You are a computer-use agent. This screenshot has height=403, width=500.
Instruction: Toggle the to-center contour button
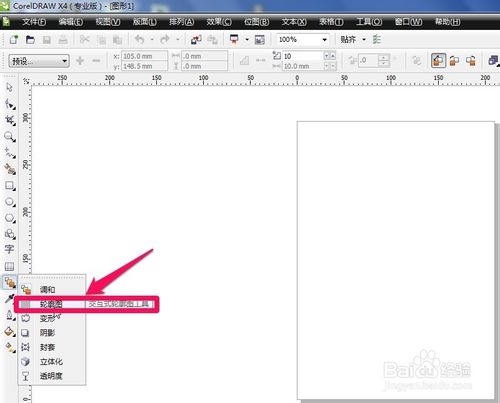click(438, 61)
